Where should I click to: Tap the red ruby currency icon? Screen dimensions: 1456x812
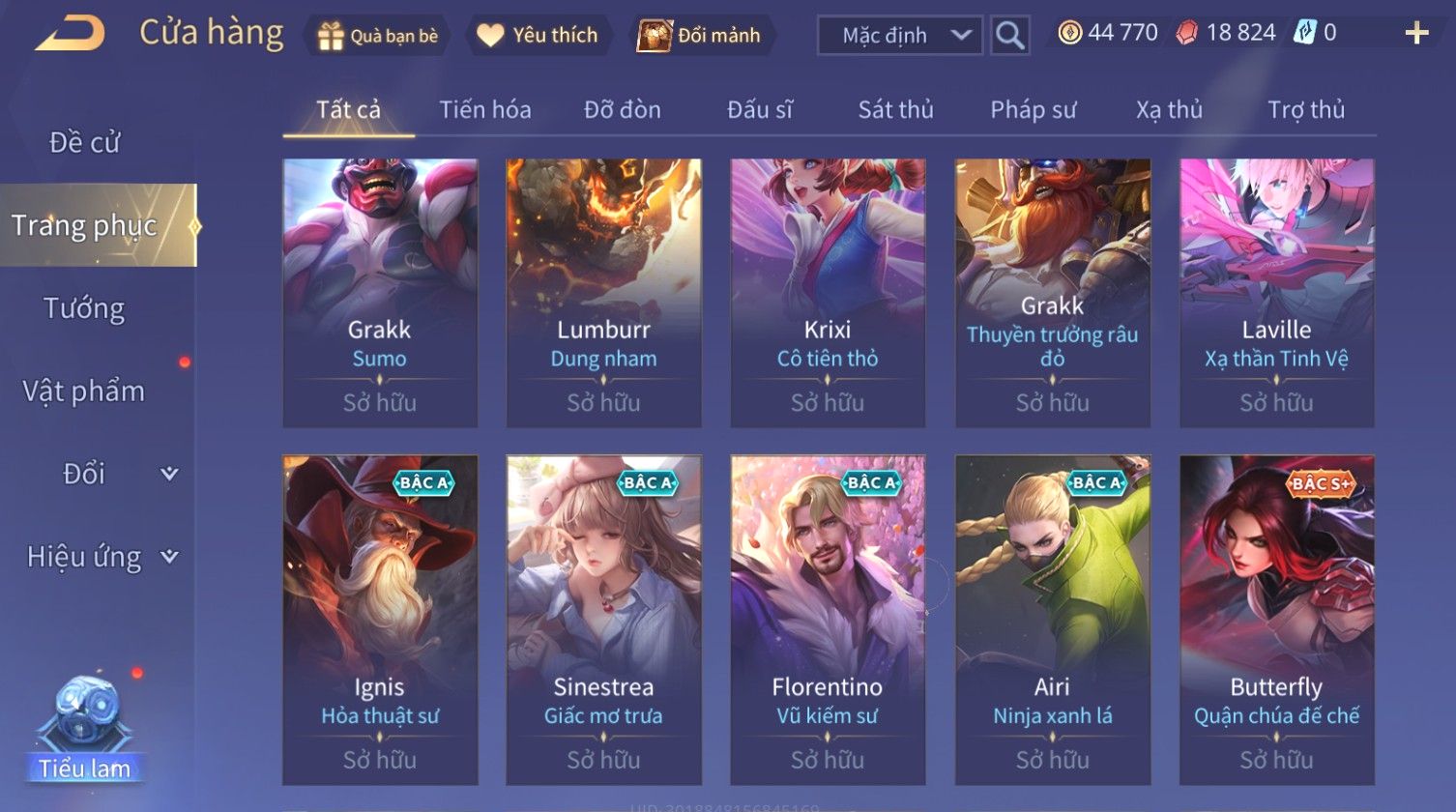(x=1186, y=33)
